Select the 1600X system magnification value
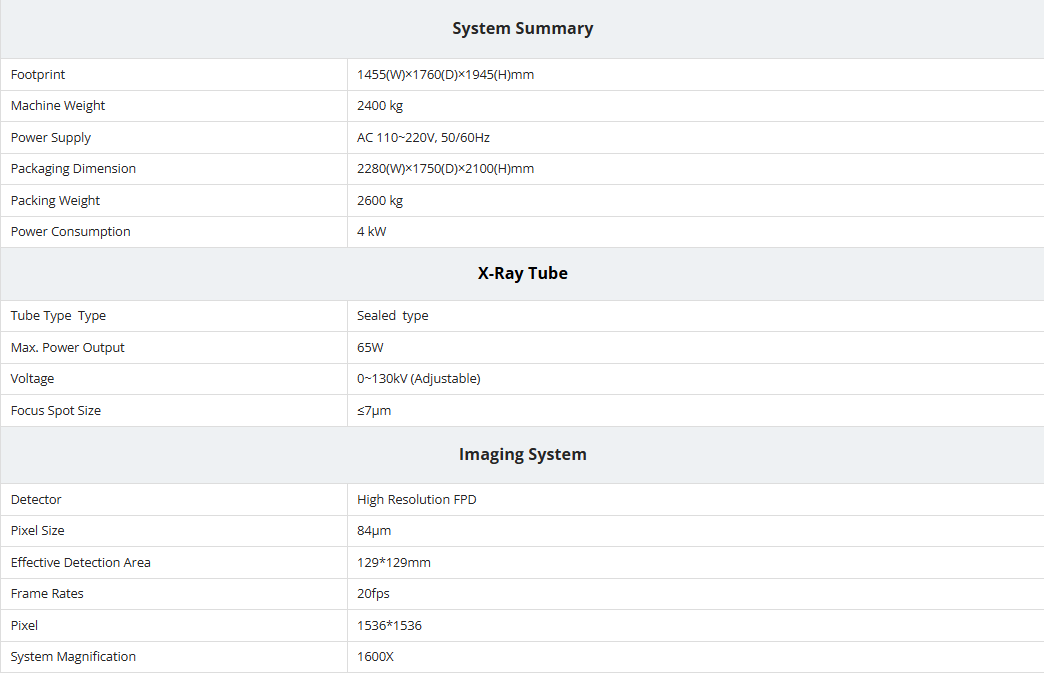This screenshot has height=673, width=1044. pos(376,657)
